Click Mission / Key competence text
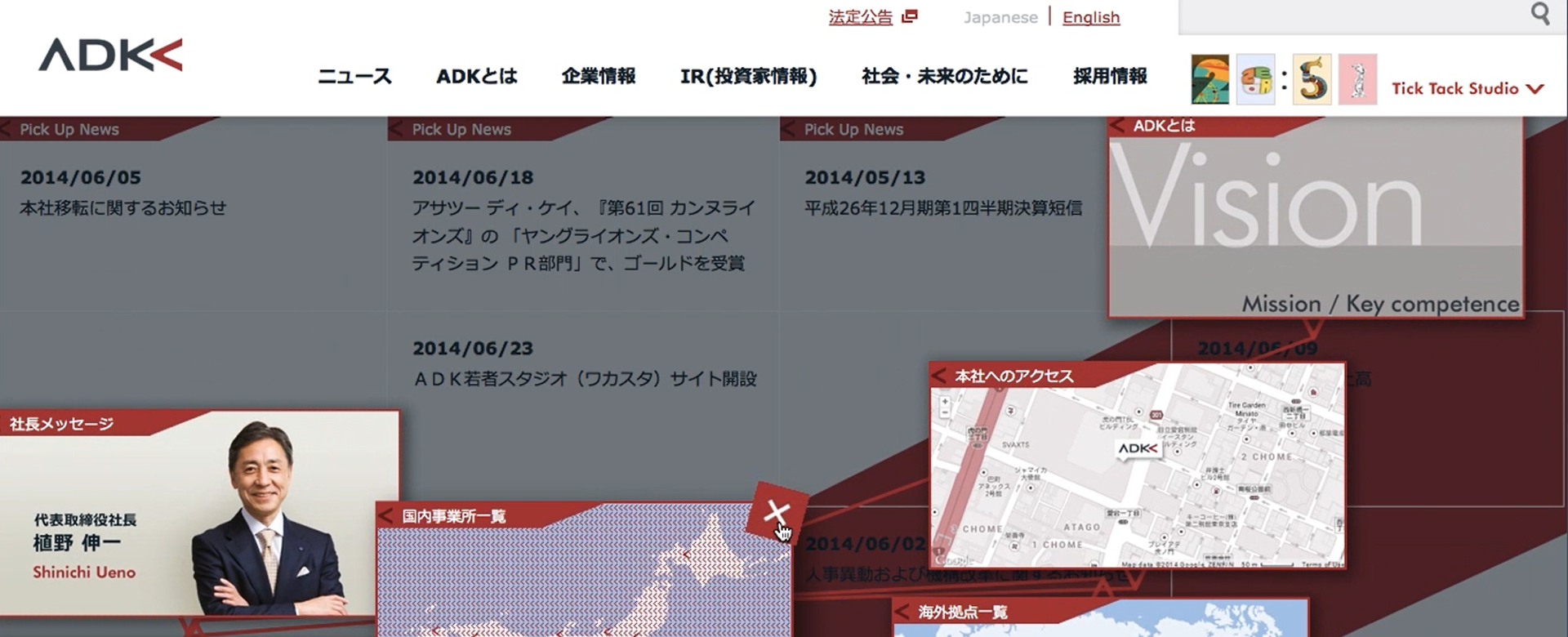Viewport: 1568px width, 637px height. pyautogui.click(x=1381, y=304)
